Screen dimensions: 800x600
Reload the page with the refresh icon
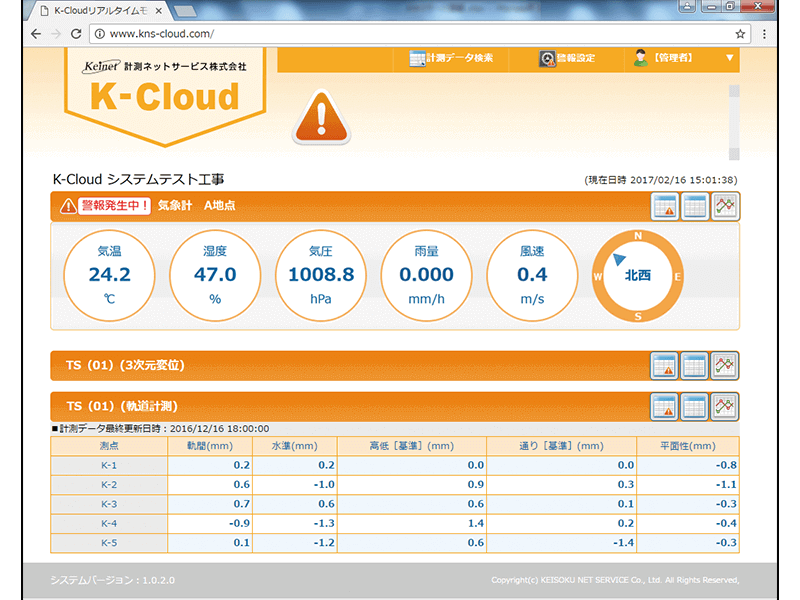pyautogui.click(x=77, y=34)
